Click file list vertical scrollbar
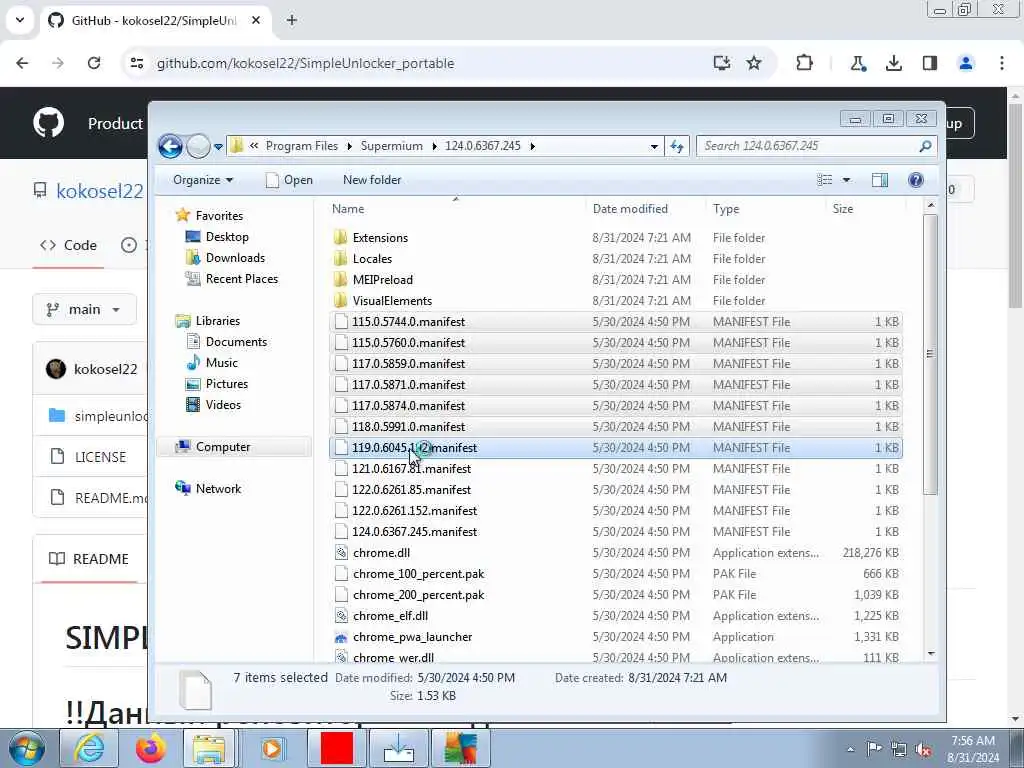Image resolution: width=1024 pixels, height=768 pixels. 931,354
